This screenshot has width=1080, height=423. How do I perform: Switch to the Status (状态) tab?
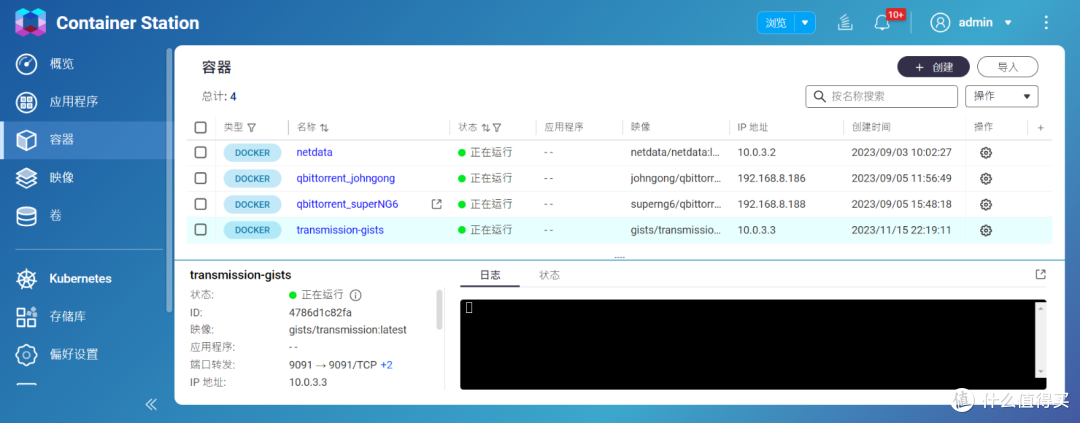550,275
